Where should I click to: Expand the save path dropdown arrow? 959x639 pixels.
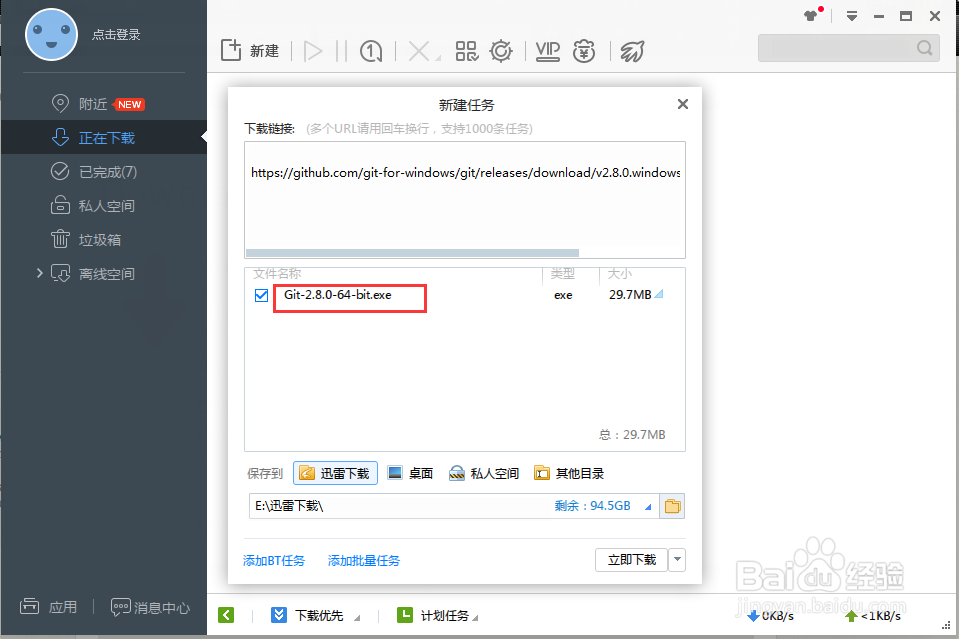[648, 506]
